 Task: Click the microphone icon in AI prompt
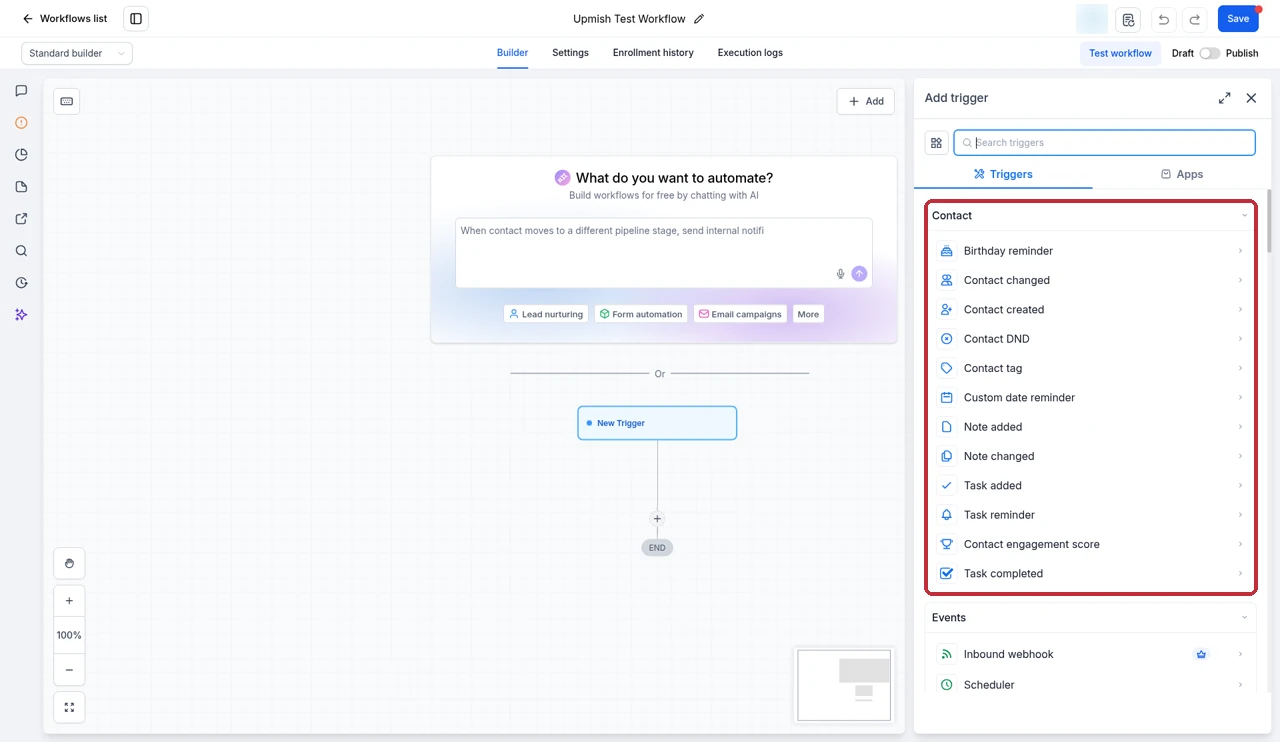[x=840, y=274]
